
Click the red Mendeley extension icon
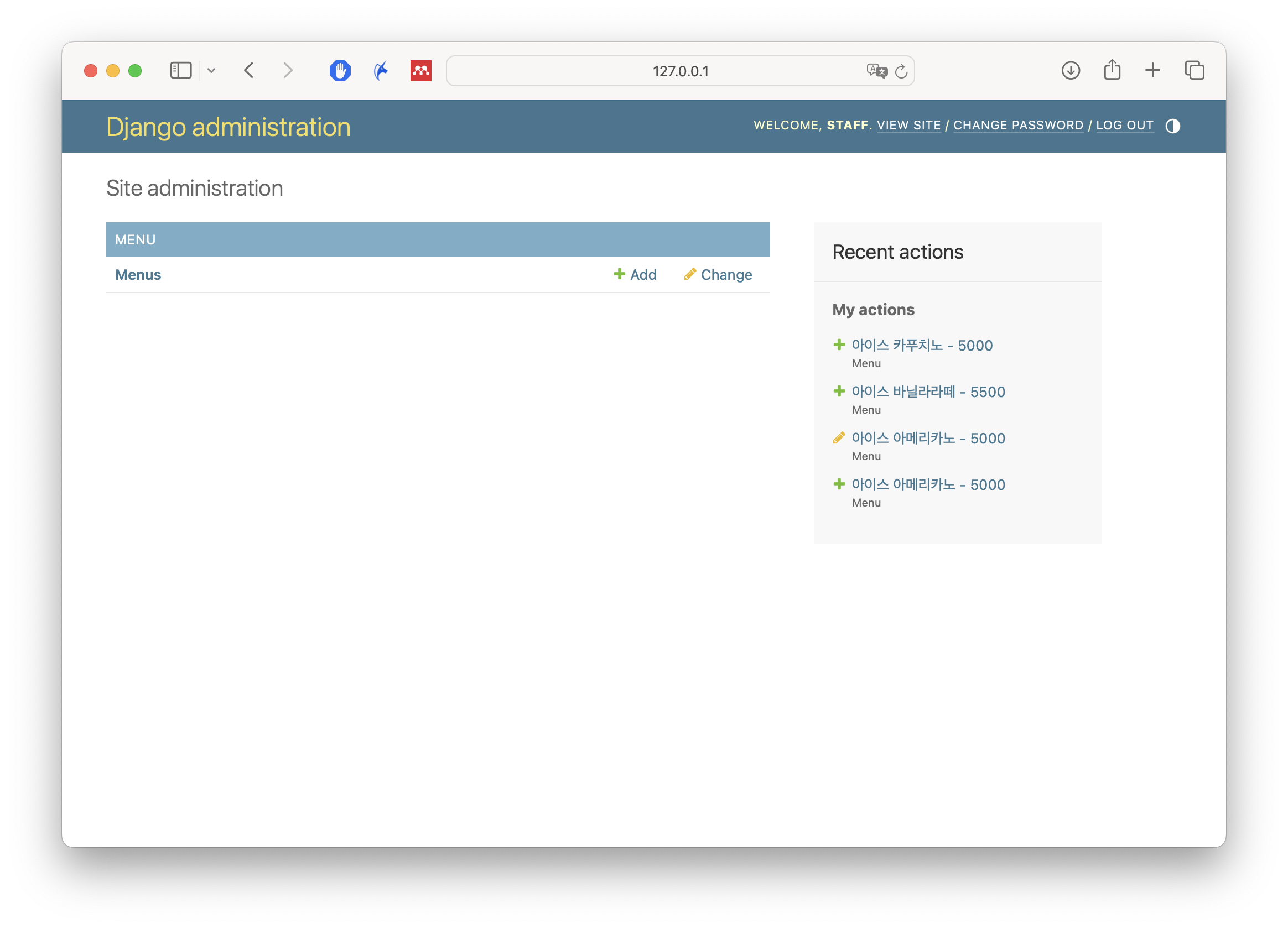click(x=421, y=71)
